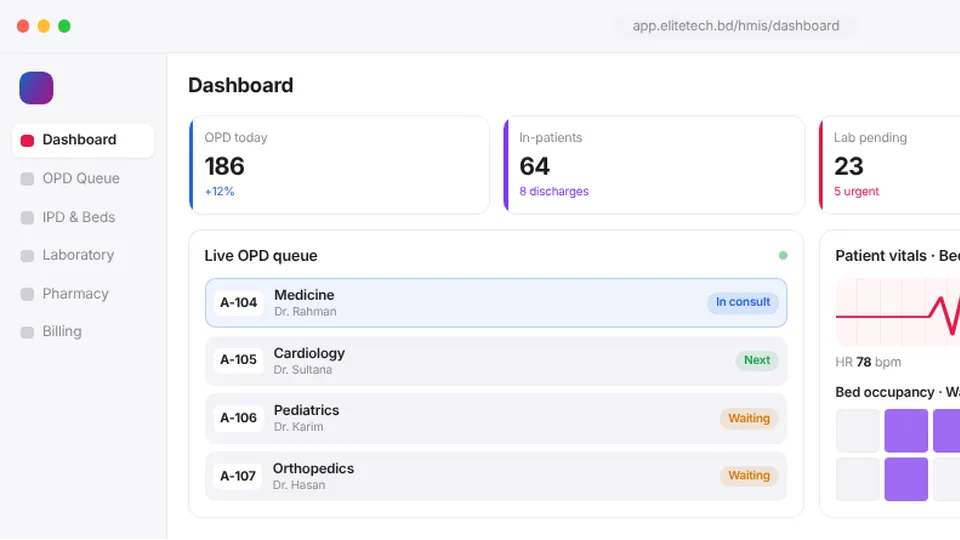Viewport: 960px width, 540px height.
Task: Click the grey icon beside Pharmacy
Action: 27,294
